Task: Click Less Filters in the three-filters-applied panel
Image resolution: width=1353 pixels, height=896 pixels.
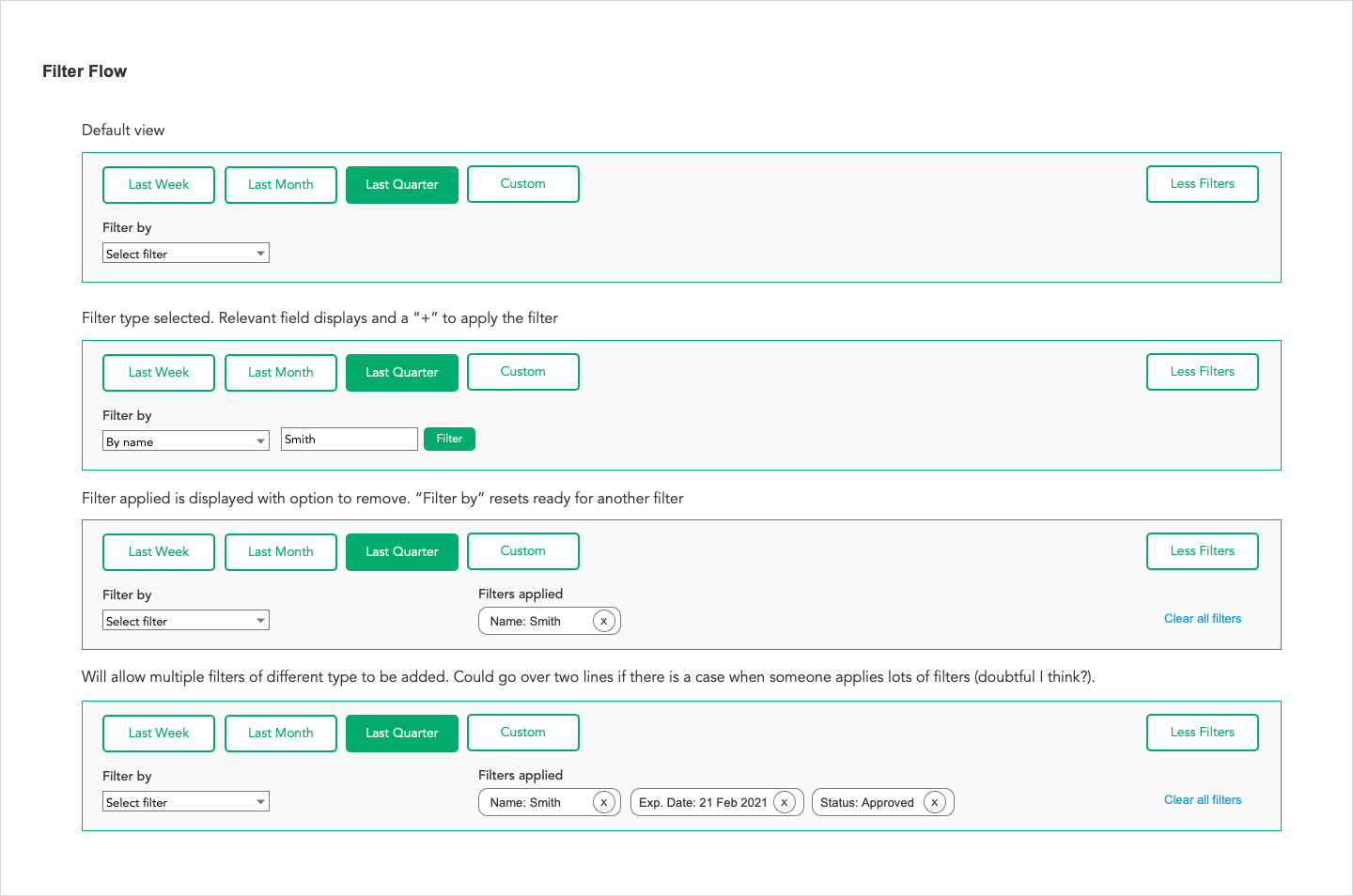Action: 1203,733
